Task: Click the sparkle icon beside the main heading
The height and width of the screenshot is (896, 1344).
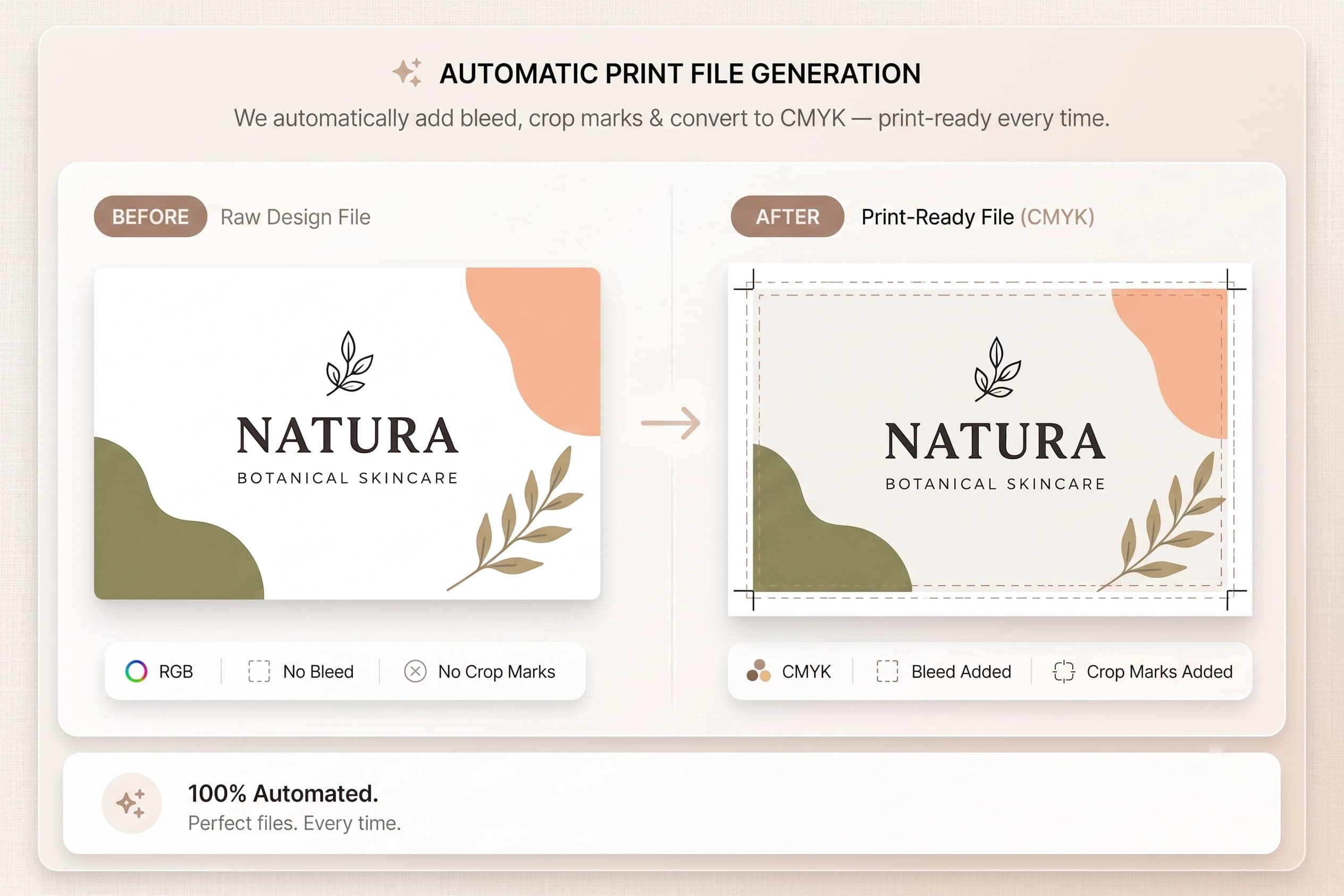Action: [407, 73]
